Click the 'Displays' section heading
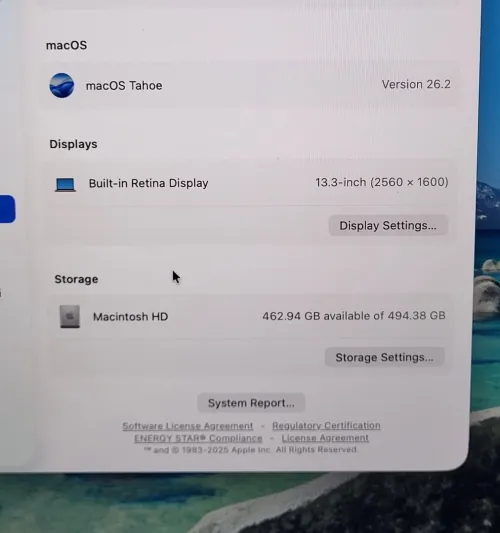Image resolution: width=500 pixels, height=533 pixels. pos(73,144)
